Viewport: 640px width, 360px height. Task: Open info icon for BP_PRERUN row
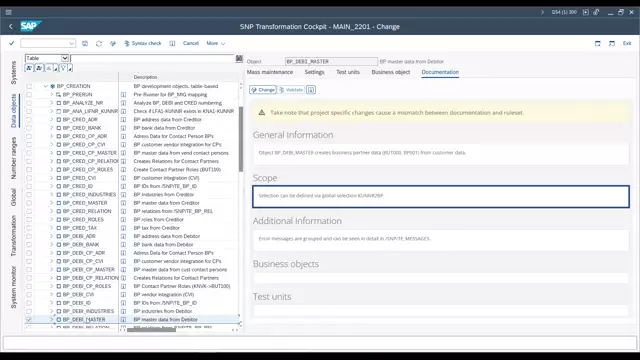click(x=123, y=95)
